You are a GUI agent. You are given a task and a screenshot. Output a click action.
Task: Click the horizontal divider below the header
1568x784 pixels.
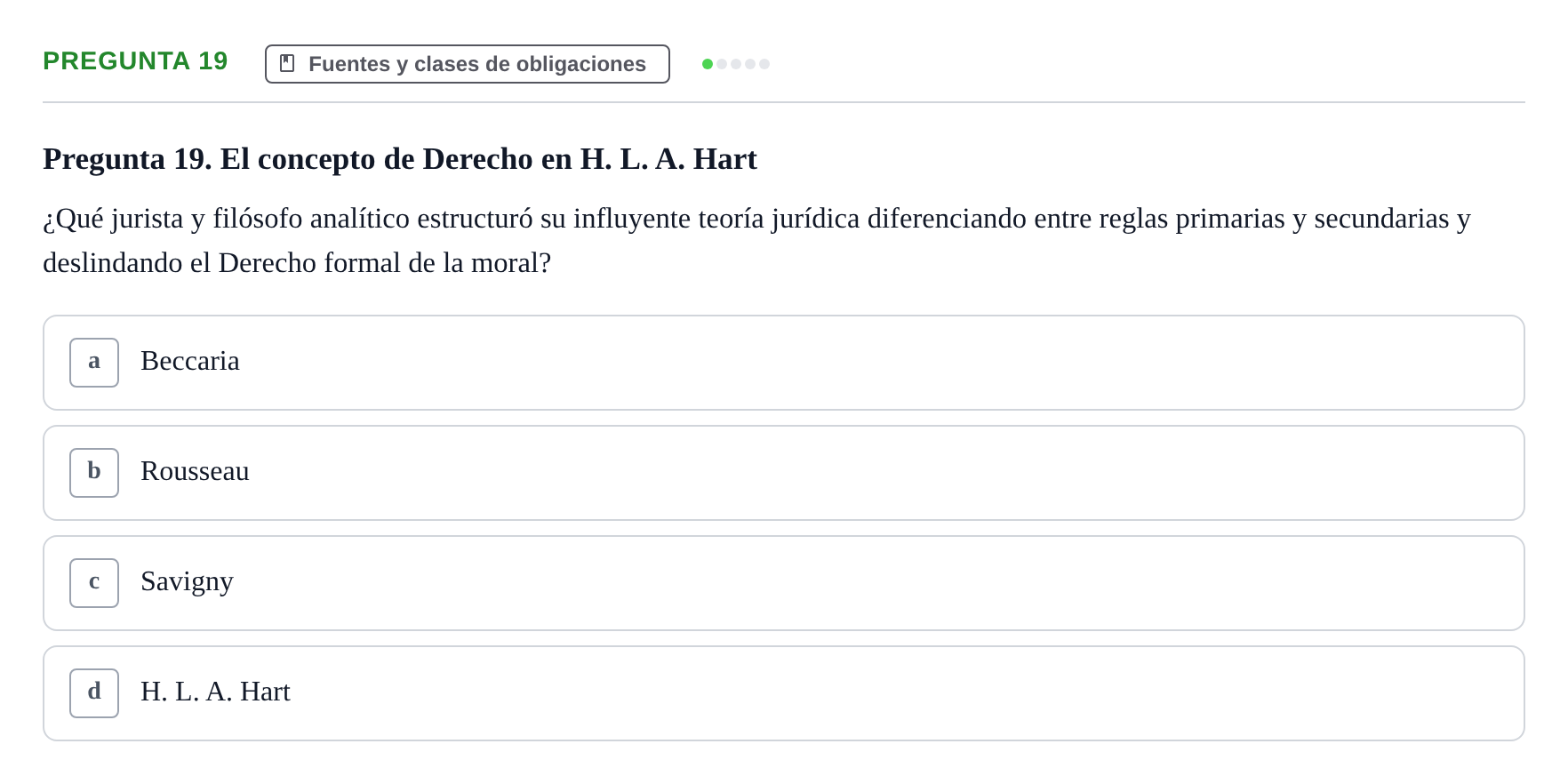pyautogui.click(x=784, y=102)
